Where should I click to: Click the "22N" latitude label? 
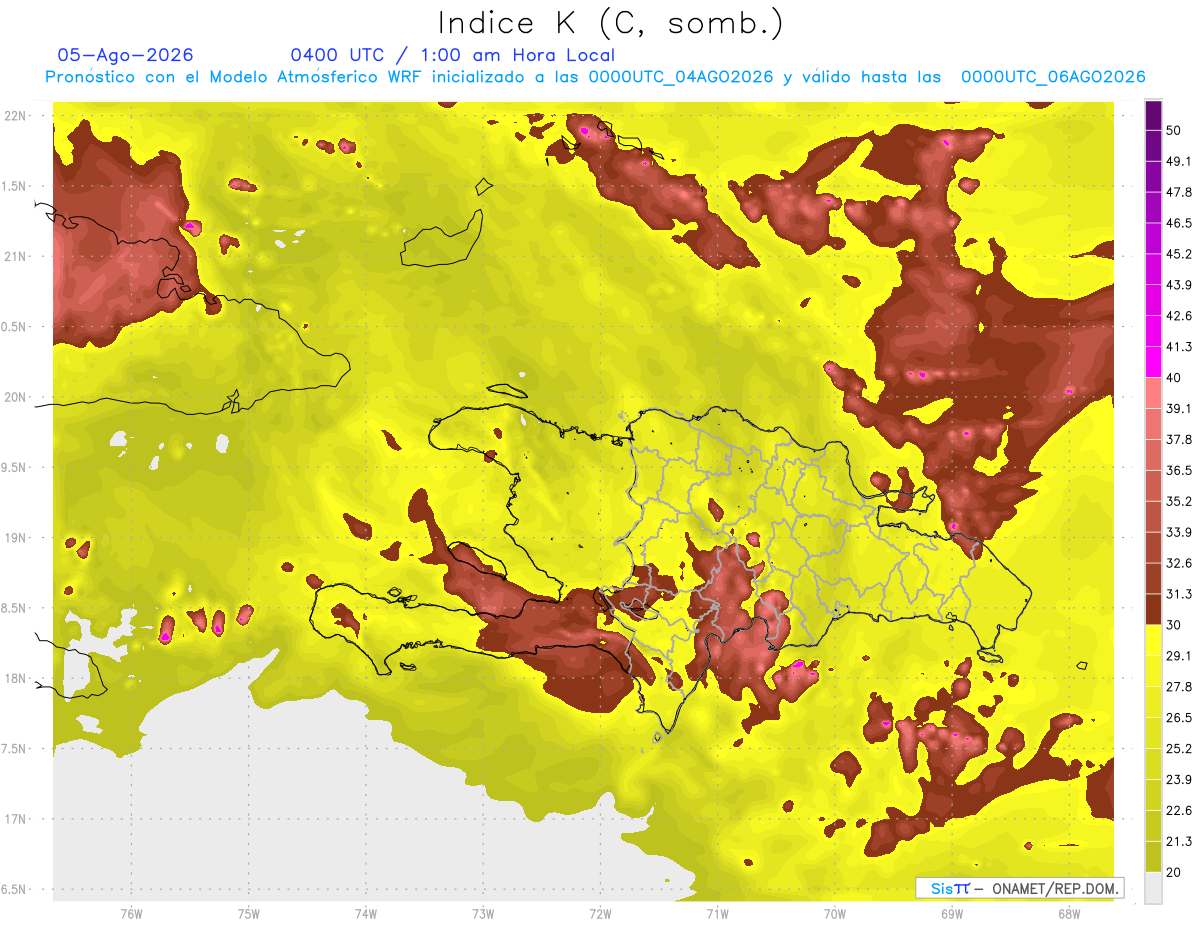(16, 115)
